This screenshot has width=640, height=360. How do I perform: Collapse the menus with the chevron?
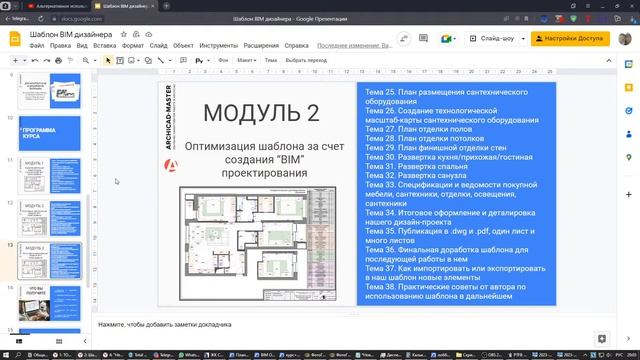pos(609,60)
